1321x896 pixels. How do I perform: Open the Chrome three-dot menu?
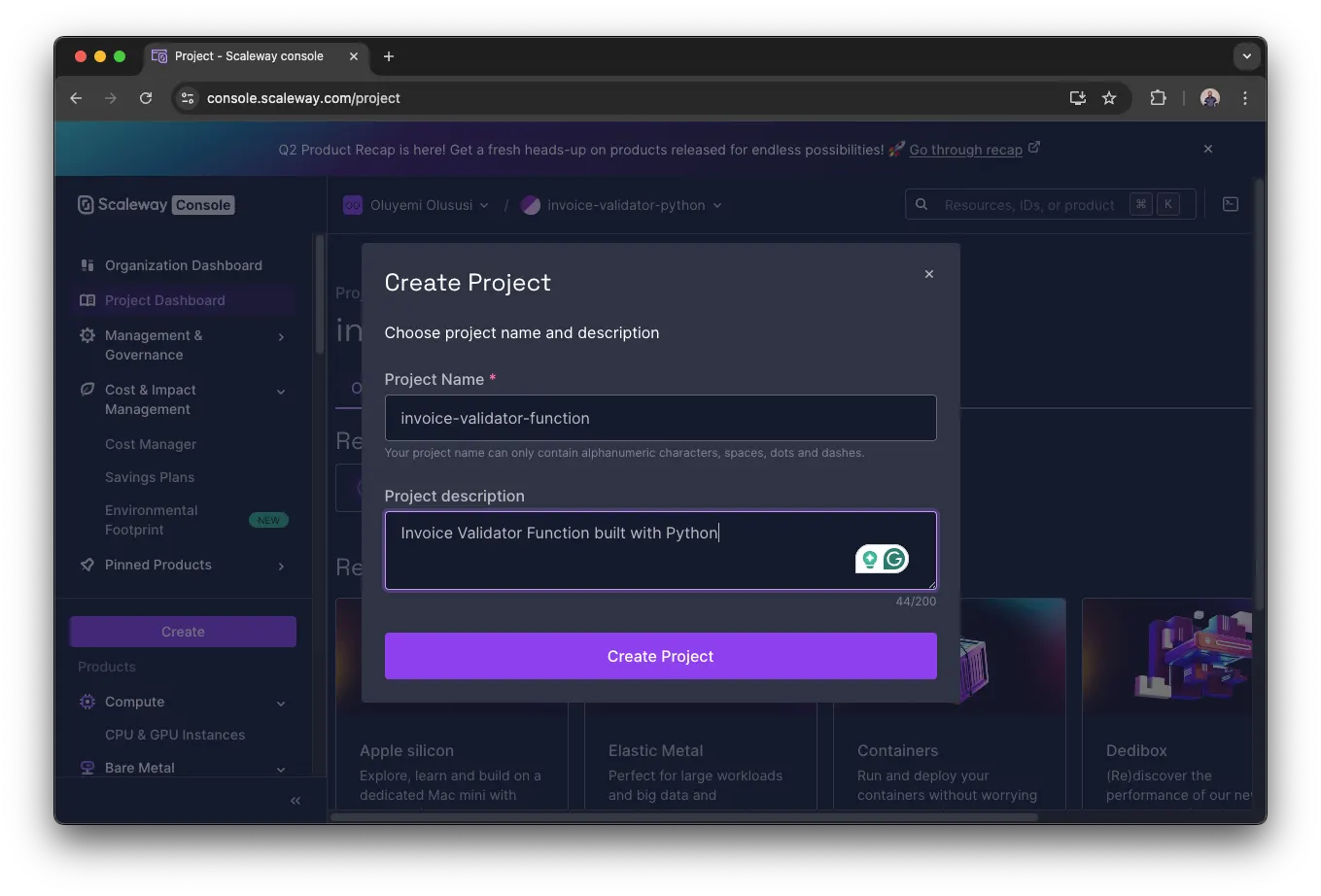click(1245, 98)
